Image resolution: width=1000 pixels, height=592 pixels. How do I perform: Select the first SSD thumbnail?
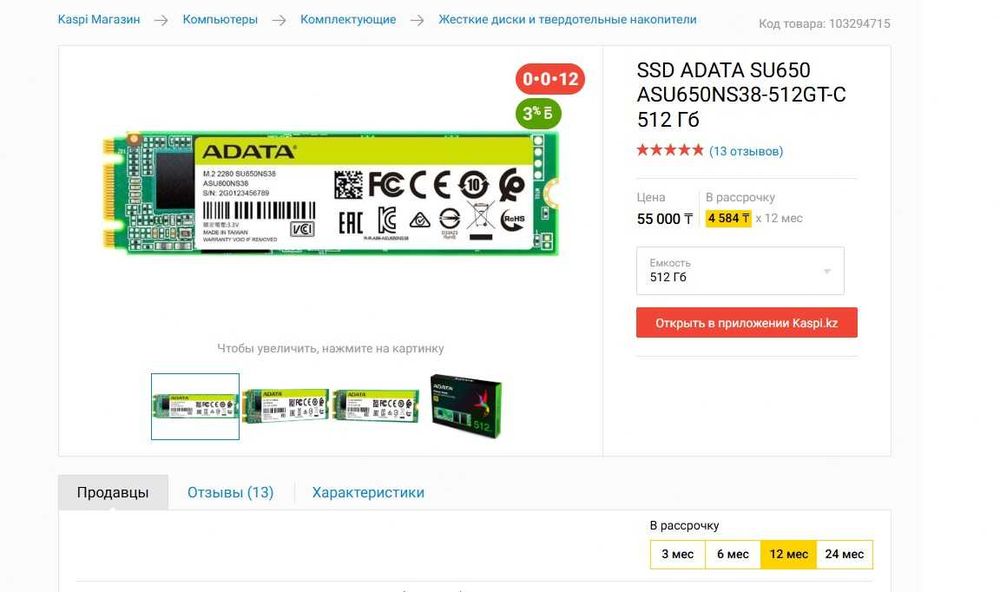pyautogui.click(x=195, y=406)
